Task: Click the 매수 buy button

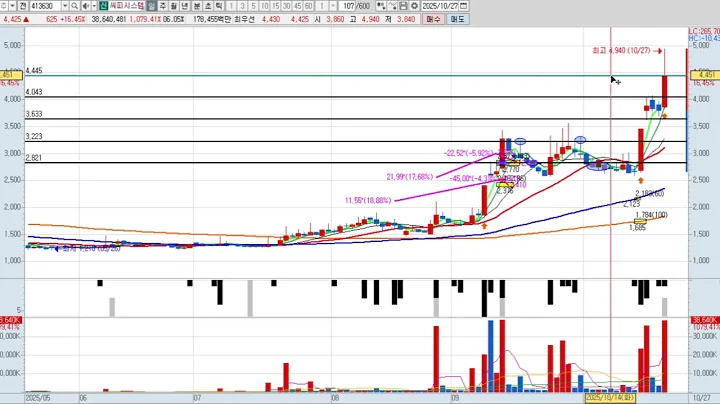Action: click(433, 19)
